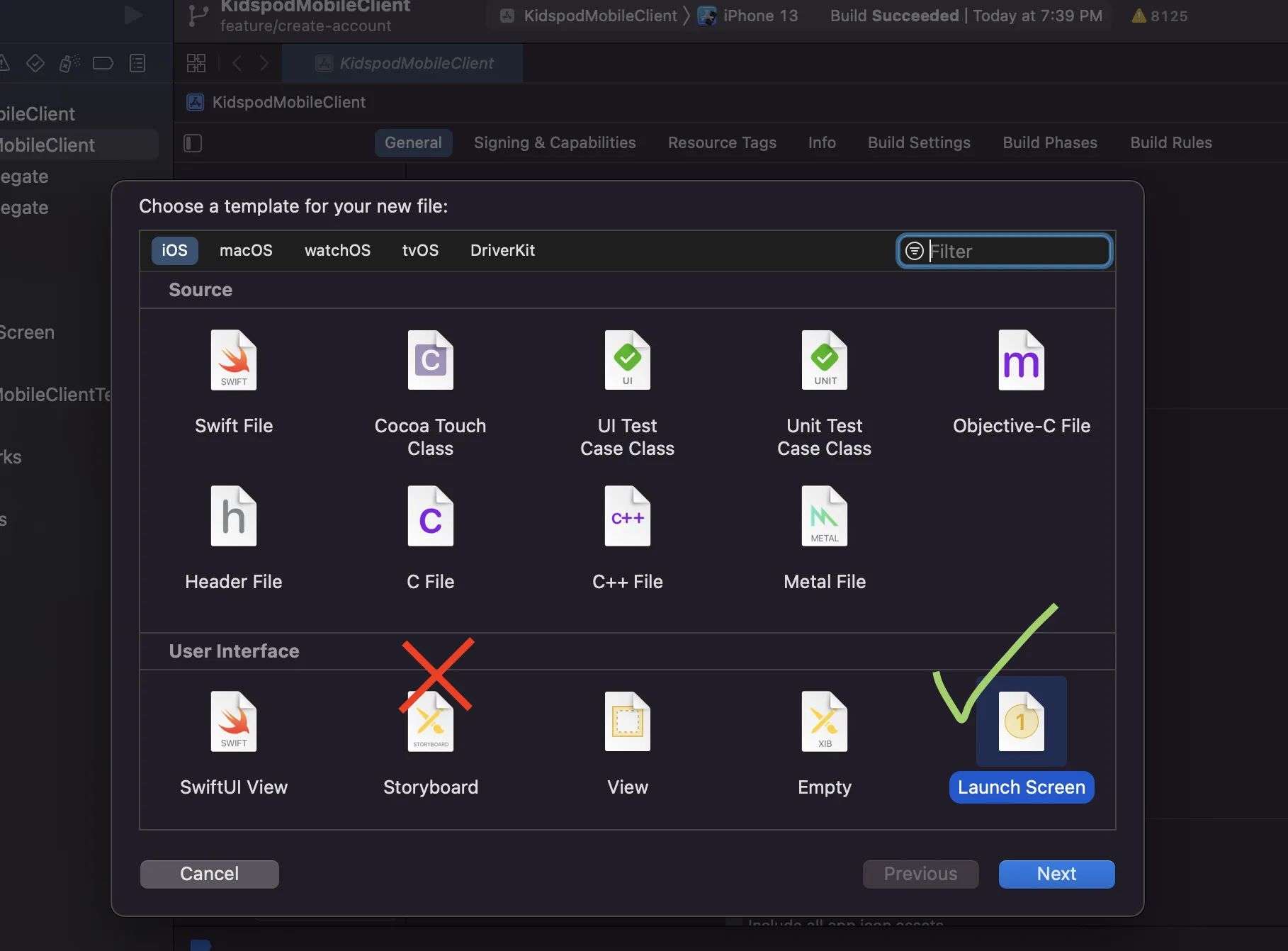
Task: Click the Build Succeeded status message
Action: (x=966, y=16)
